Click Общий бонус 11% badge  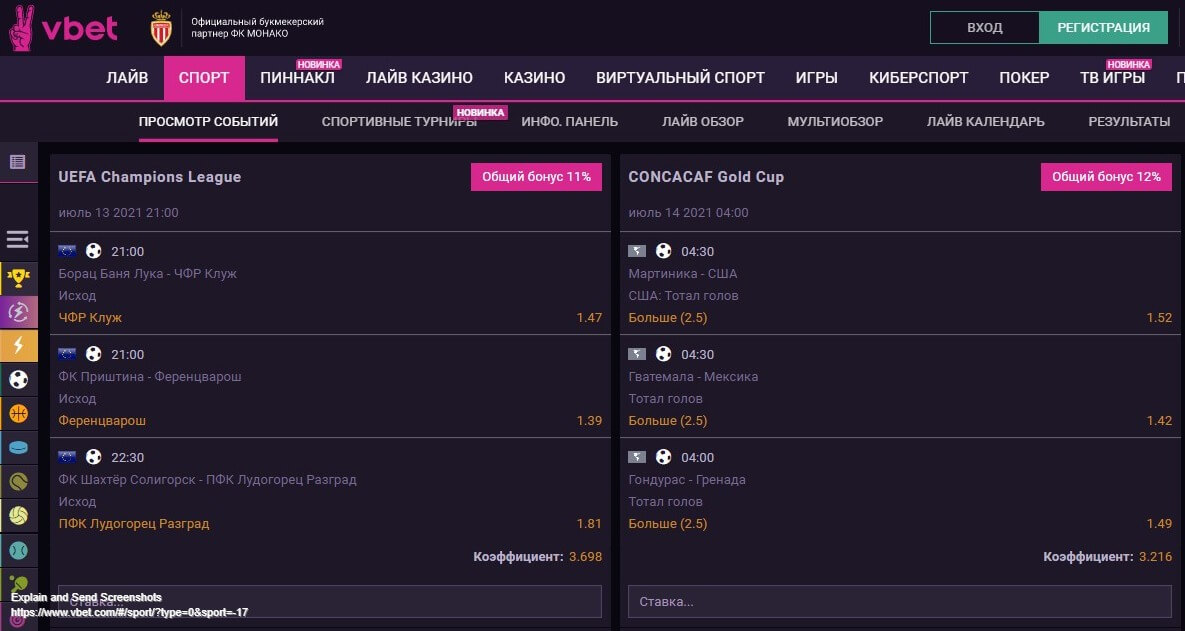537,177
